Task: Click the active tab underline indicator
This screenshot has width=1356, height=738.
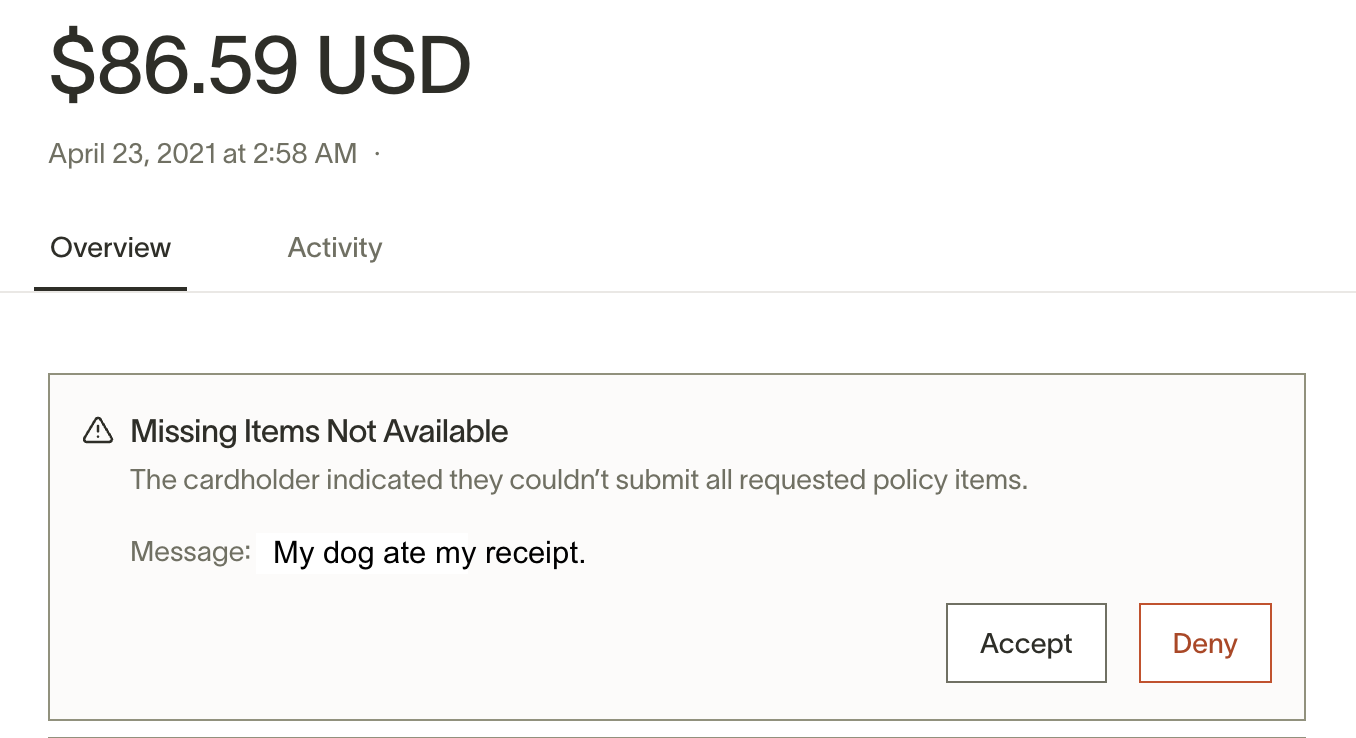Action: [x=110, y=288]
